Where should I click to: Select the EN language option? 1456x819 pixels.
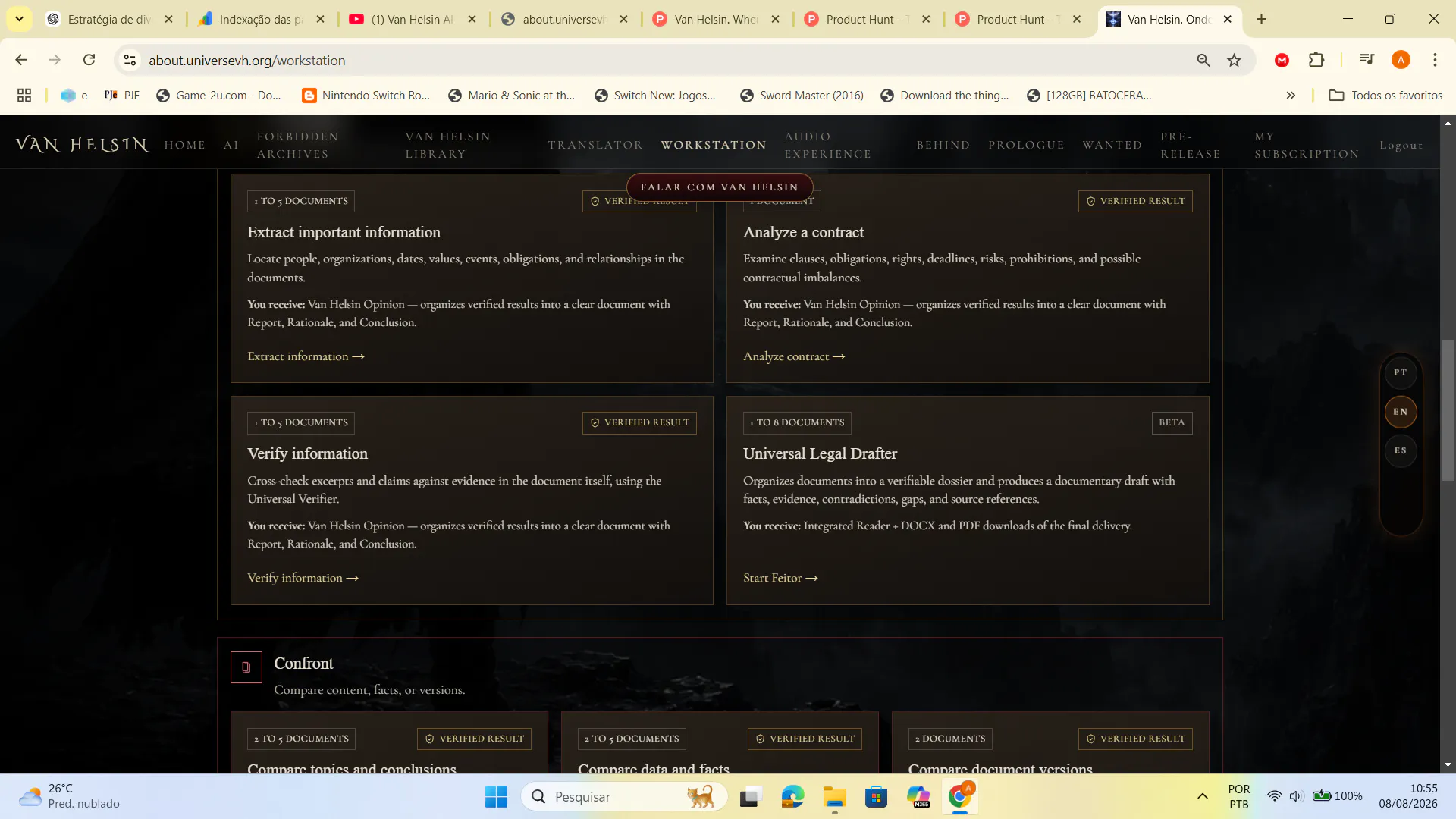point(1400,412)
